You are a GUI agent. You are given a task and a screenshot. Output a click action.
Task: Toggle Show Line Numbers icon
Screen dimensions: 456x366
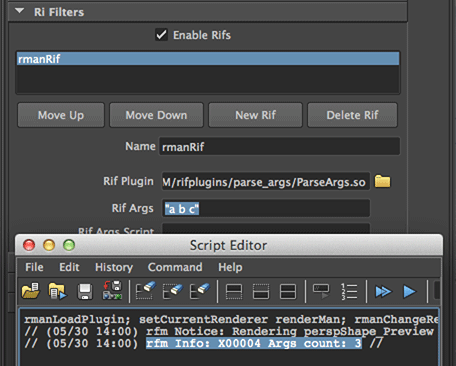click(349, 292)
